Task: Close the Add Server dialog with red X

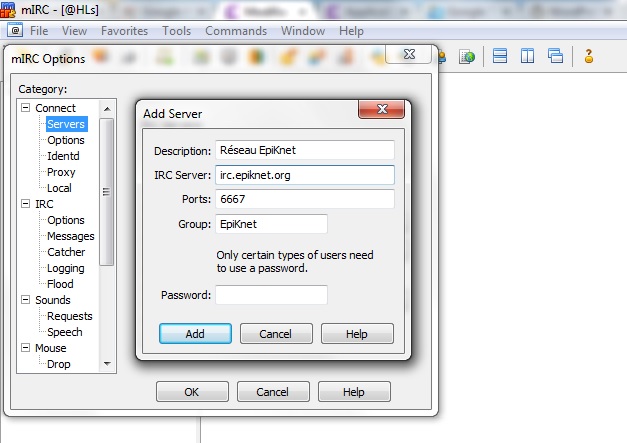Action: pos(381,109)
